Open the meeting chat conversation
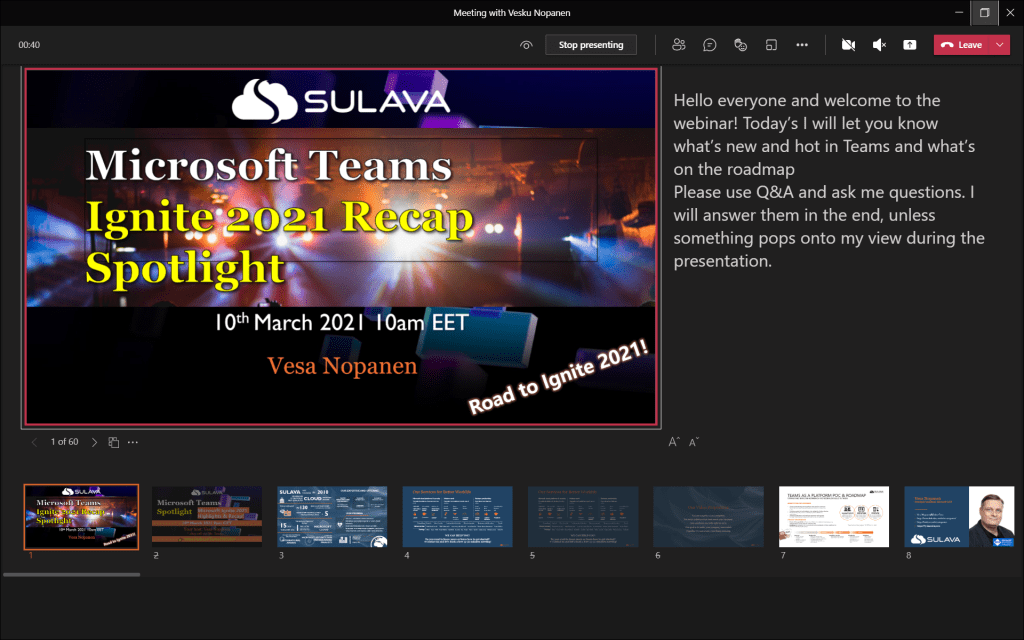 (710, 45)
